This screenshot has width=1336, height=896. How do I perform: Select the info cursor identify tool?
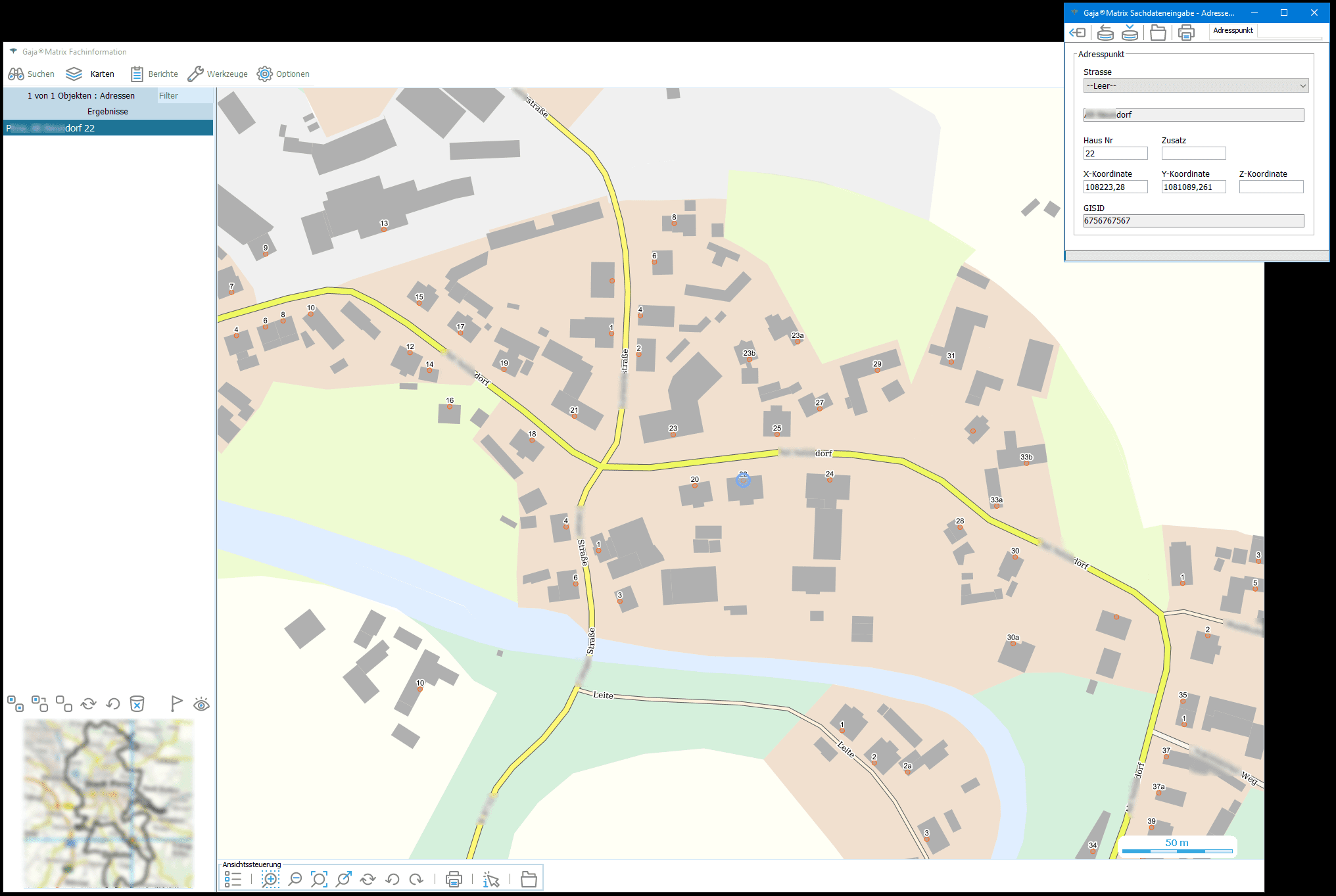click(490, 879)
